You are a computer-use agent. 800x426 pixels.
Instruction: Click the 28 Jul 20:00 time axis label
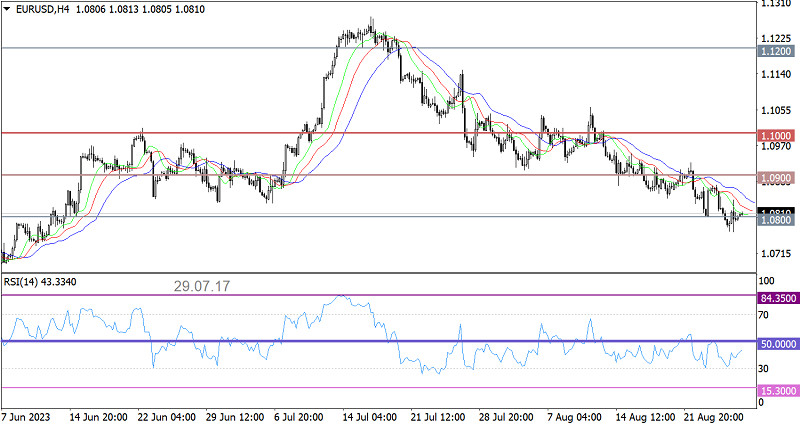(506, 417)
